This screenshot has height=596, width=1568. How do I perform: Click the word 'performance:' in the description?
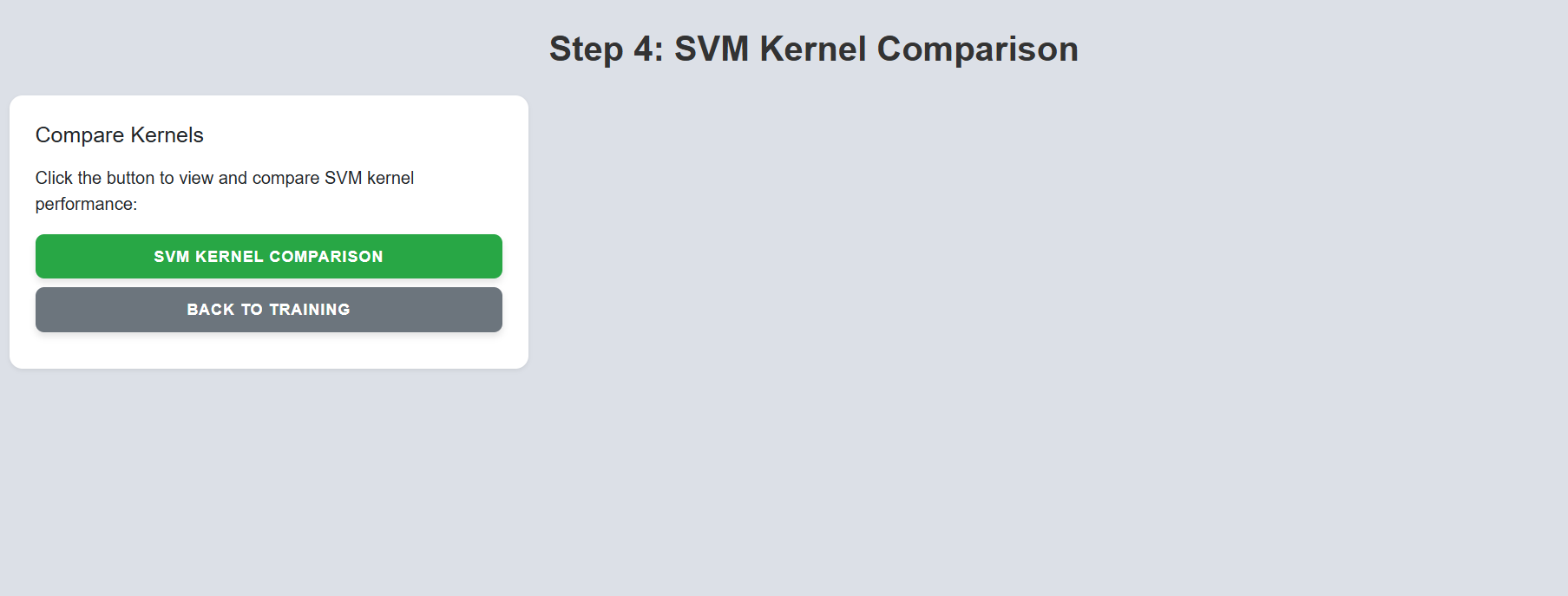pos(86,204)
